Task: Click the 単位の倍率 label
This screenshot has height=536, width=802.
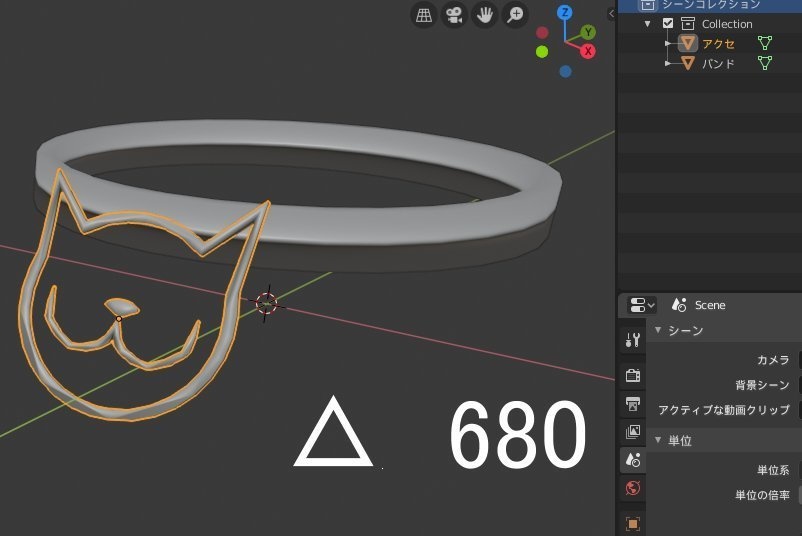Action: (x=762, y=495)
